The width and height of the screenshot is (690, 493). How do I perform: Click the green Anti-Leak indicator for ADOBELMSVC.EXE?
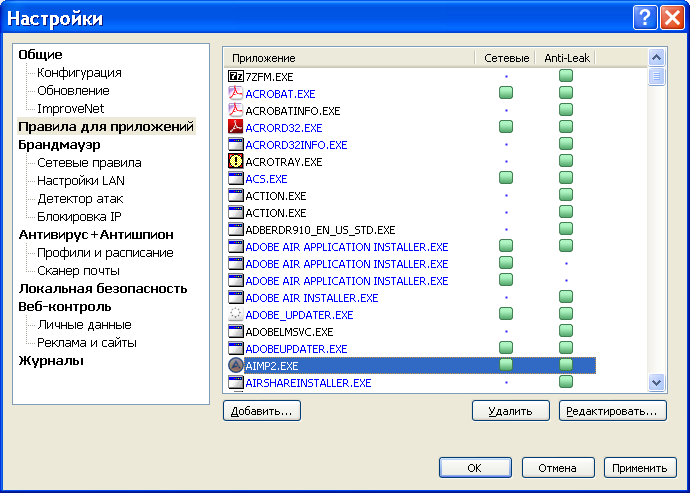click(x=566, y=331)
